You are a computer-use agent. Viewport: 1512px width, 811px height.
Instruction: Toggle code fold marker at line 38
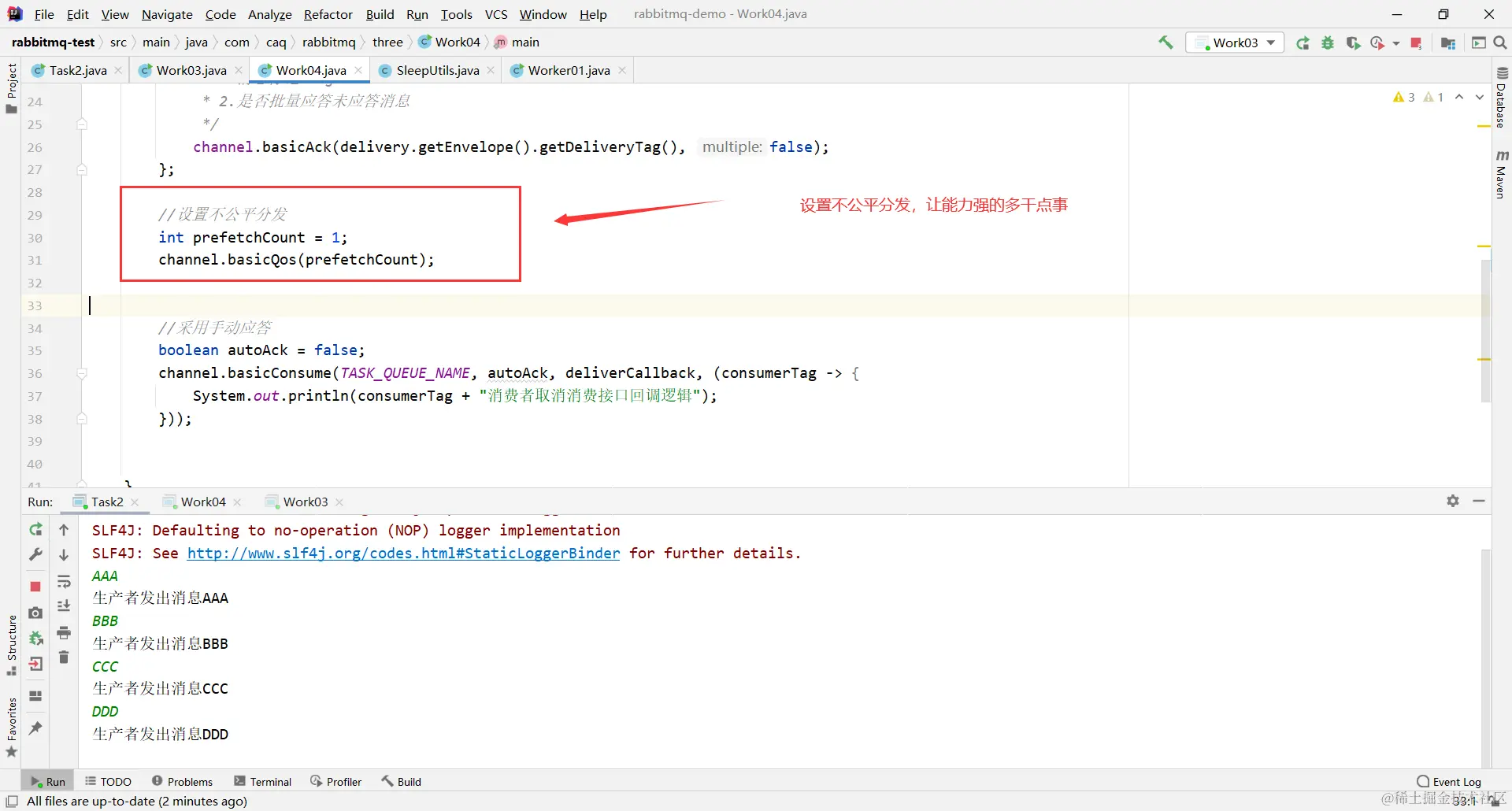(x=81, y=419)
